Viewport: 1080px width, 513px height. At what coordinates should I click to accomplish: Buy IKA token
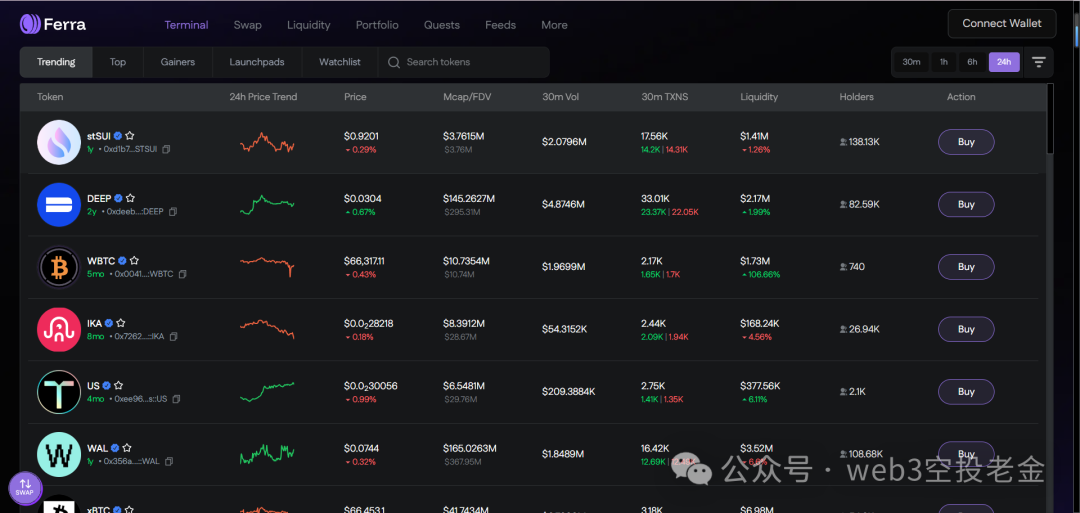click(x=966, y=329)
